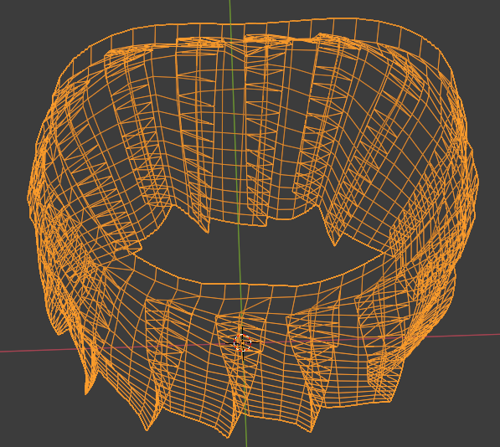Select the second bottom spike tip from the left
This screenshot has height=447, width=500.
point(146,427)
